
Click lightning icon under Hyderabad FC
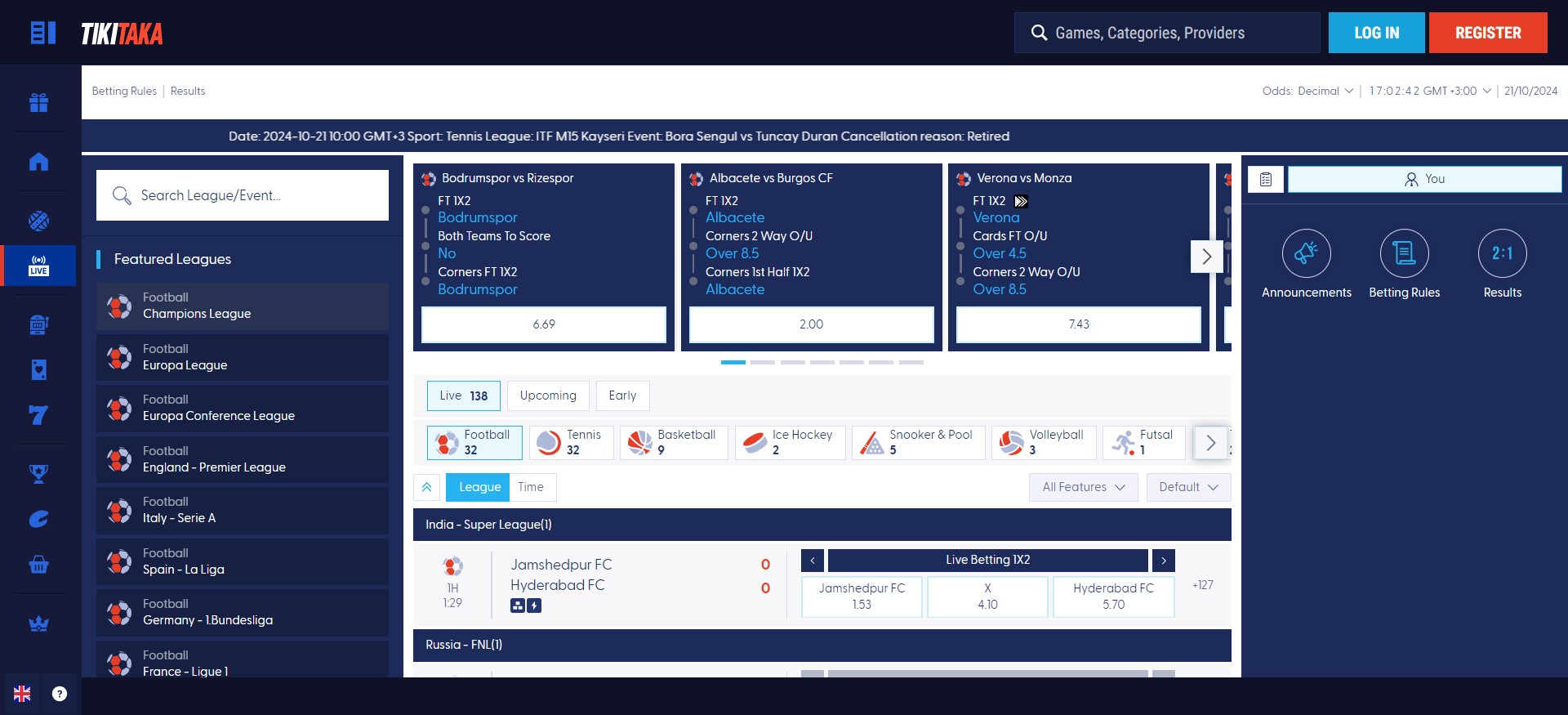coord(534,606)
